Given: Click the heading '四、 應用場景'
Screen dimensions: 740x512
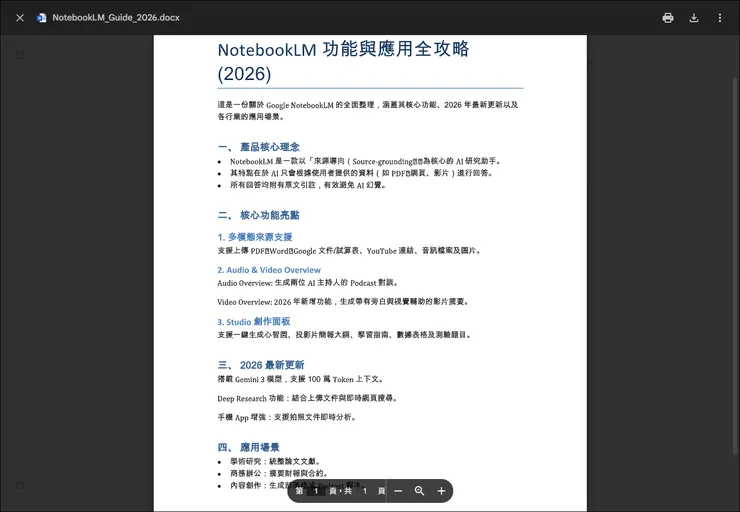Looking at the screenshot, I should tap(249, 447).
